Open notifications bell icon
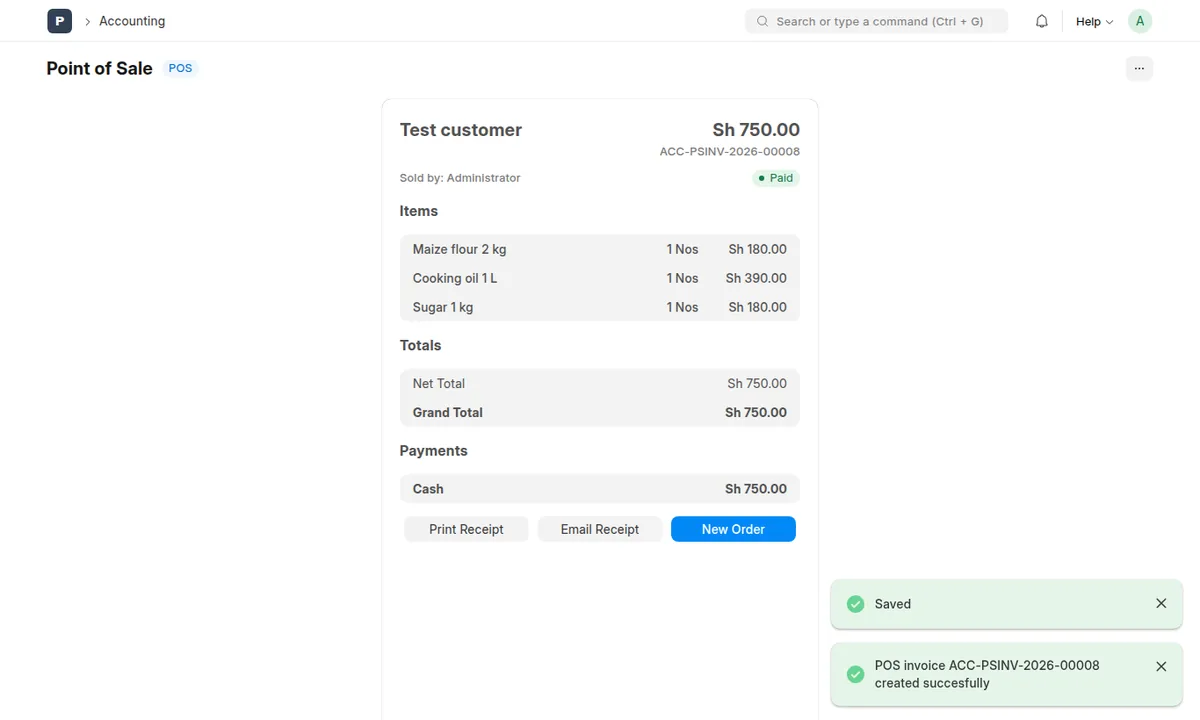The width and height of the screenshot is (1200, 720). 1042,21
